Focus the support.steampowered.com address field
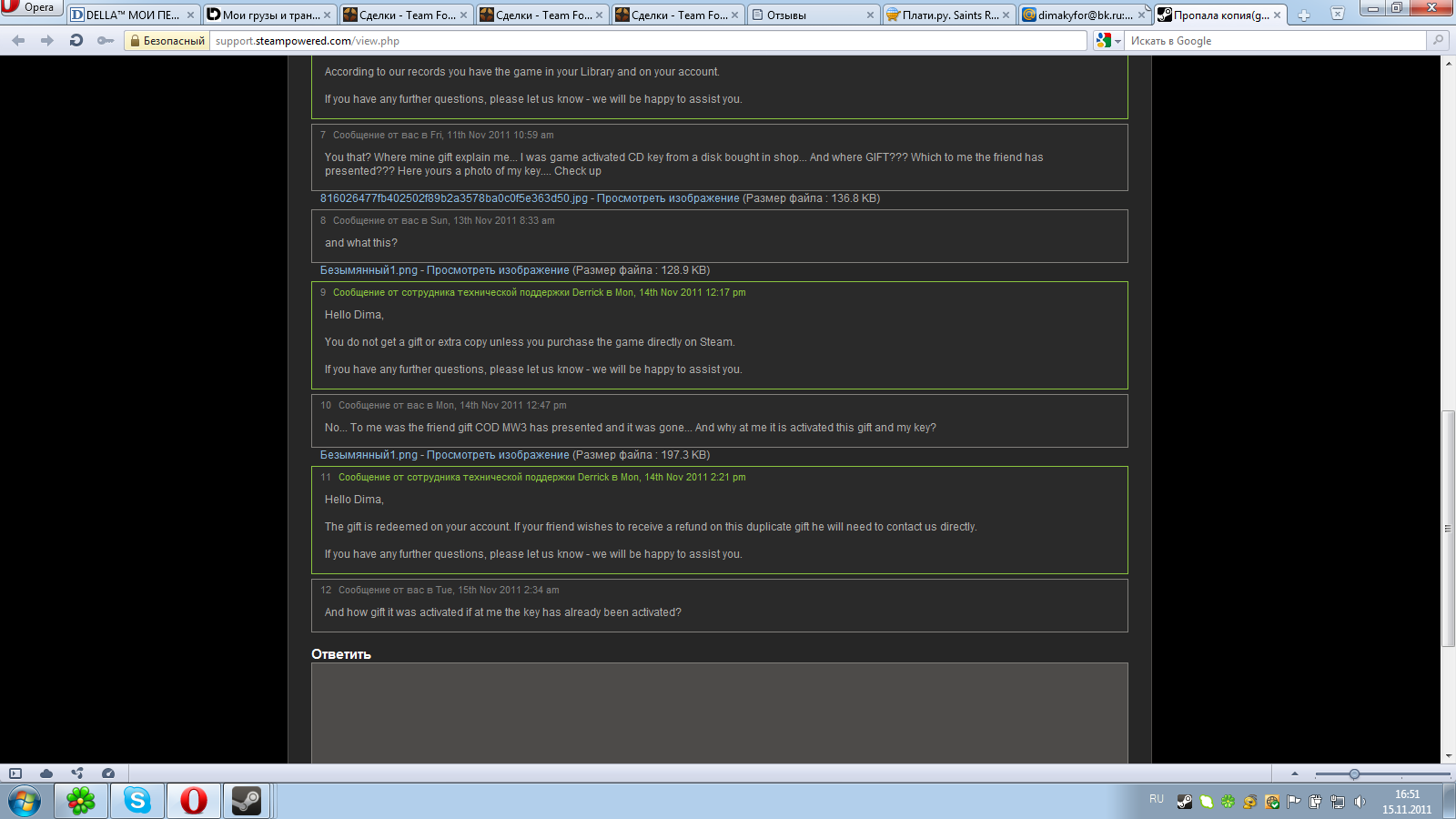This screenshot has width=1456, height=819. pos(648,41)
